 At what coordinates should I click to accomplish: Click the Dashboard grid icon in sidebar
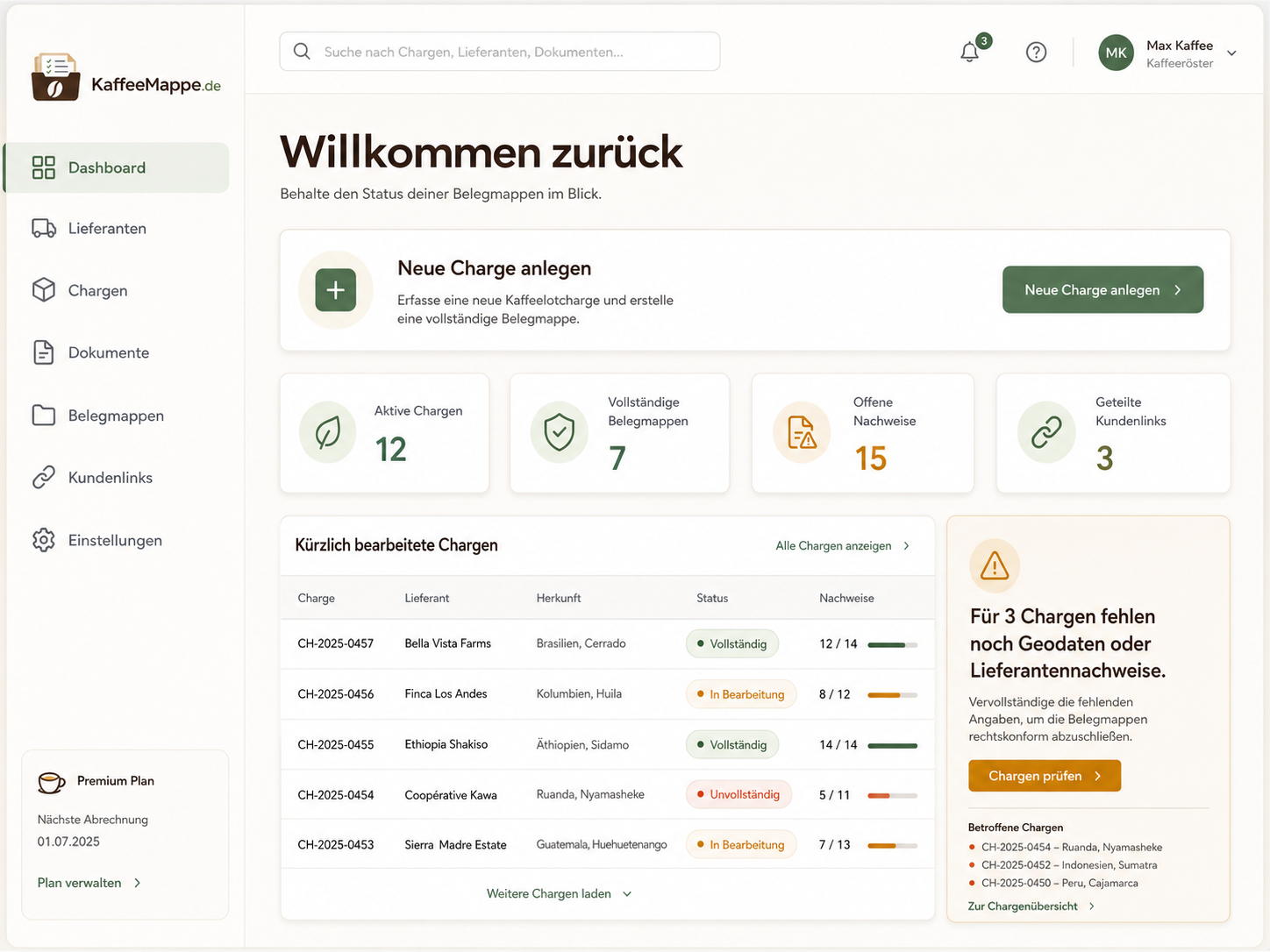(x=44, y=167)
